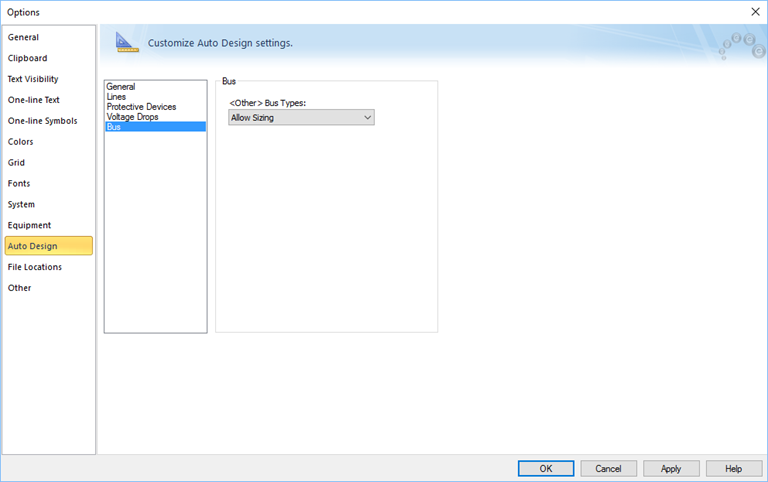Screen dimensions: 768x482
Task: Open One-line Symbols settings
Action: 42,121
